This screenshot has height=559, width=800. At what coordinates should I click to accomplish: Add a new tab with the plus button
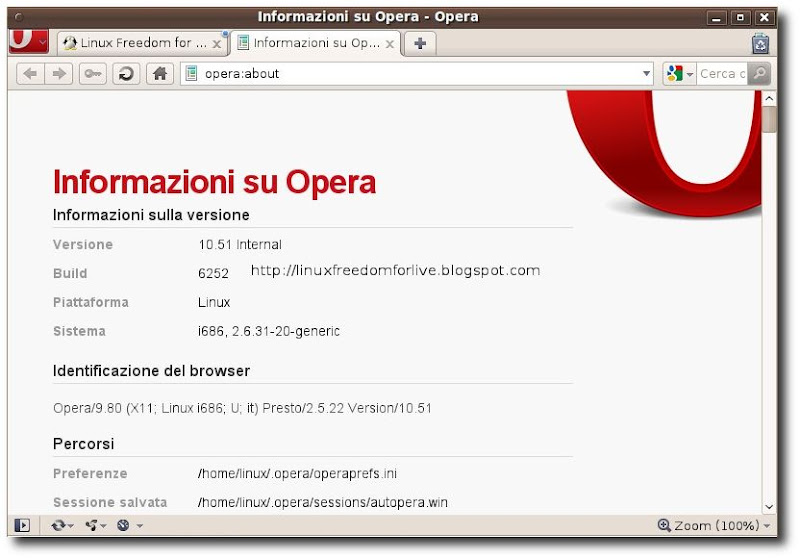(420, 43)
